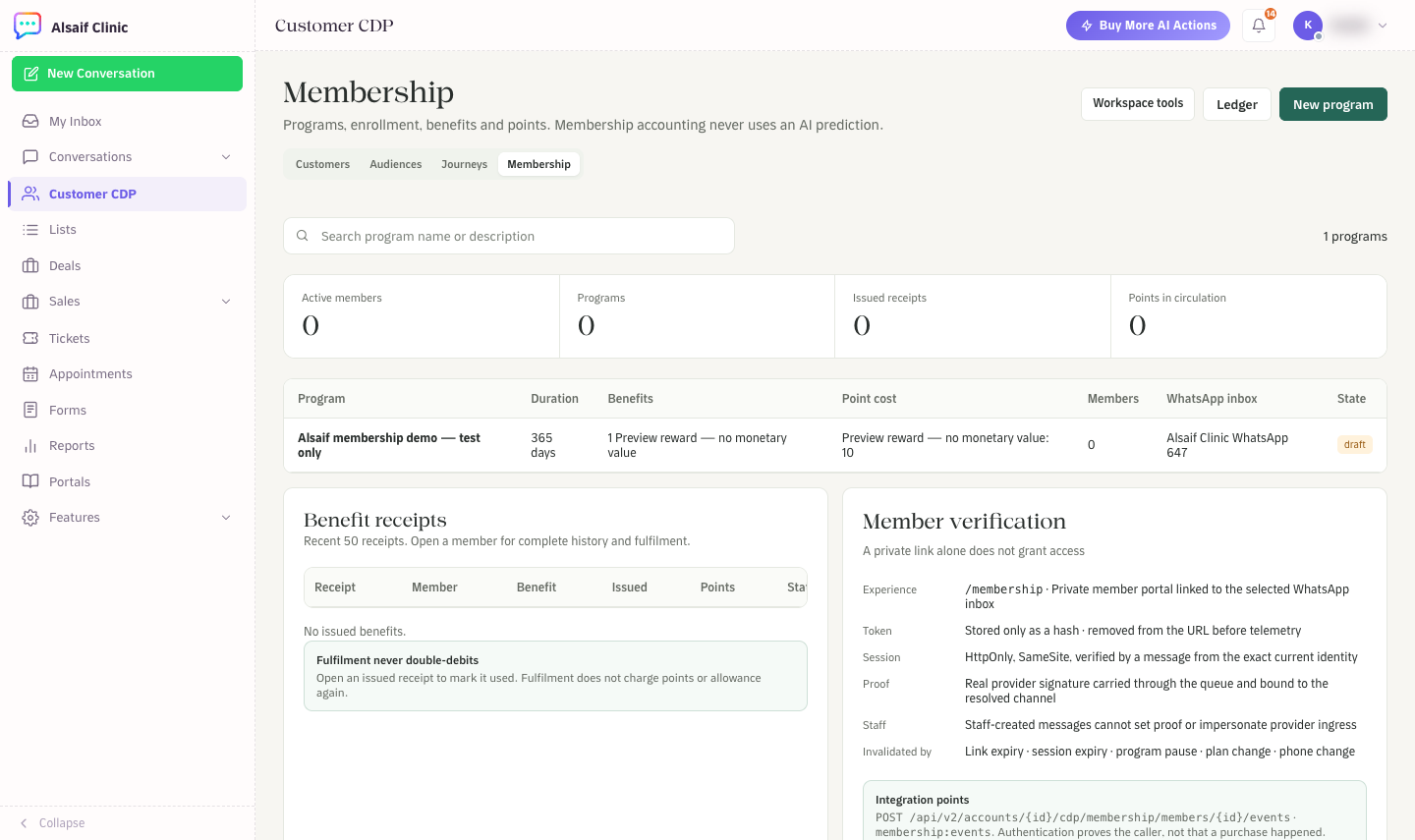Switch to the Journeys tab
The height and width of the screenshot is (840, 1415).
coord(464,164)
